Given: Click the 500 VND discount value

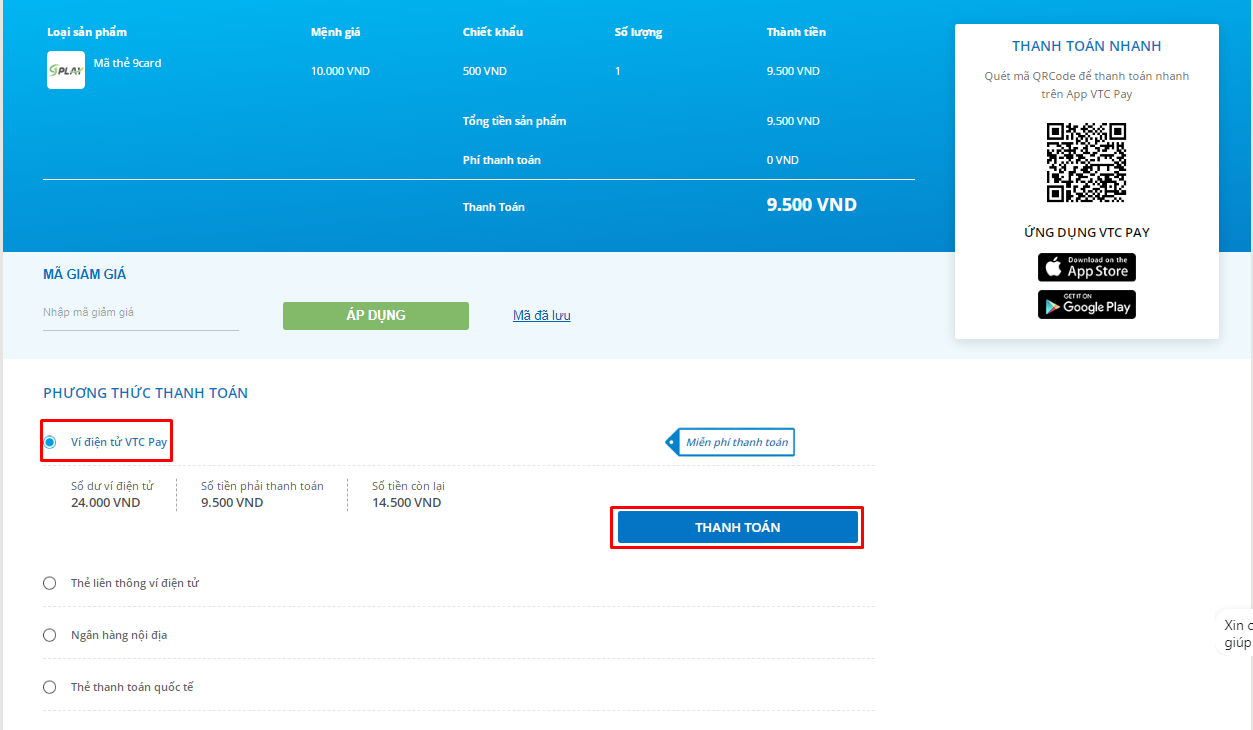Looking at the screenshot, I should click(485, 71).
